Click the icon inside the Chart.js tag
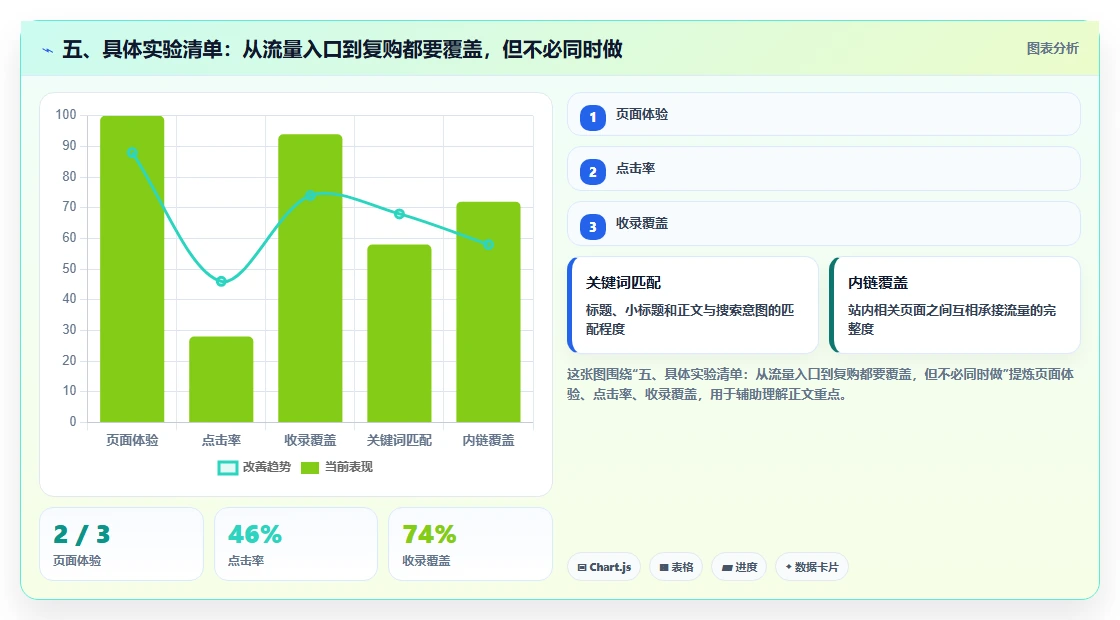This screenshot has height=620, width=1120. [582, 567]
